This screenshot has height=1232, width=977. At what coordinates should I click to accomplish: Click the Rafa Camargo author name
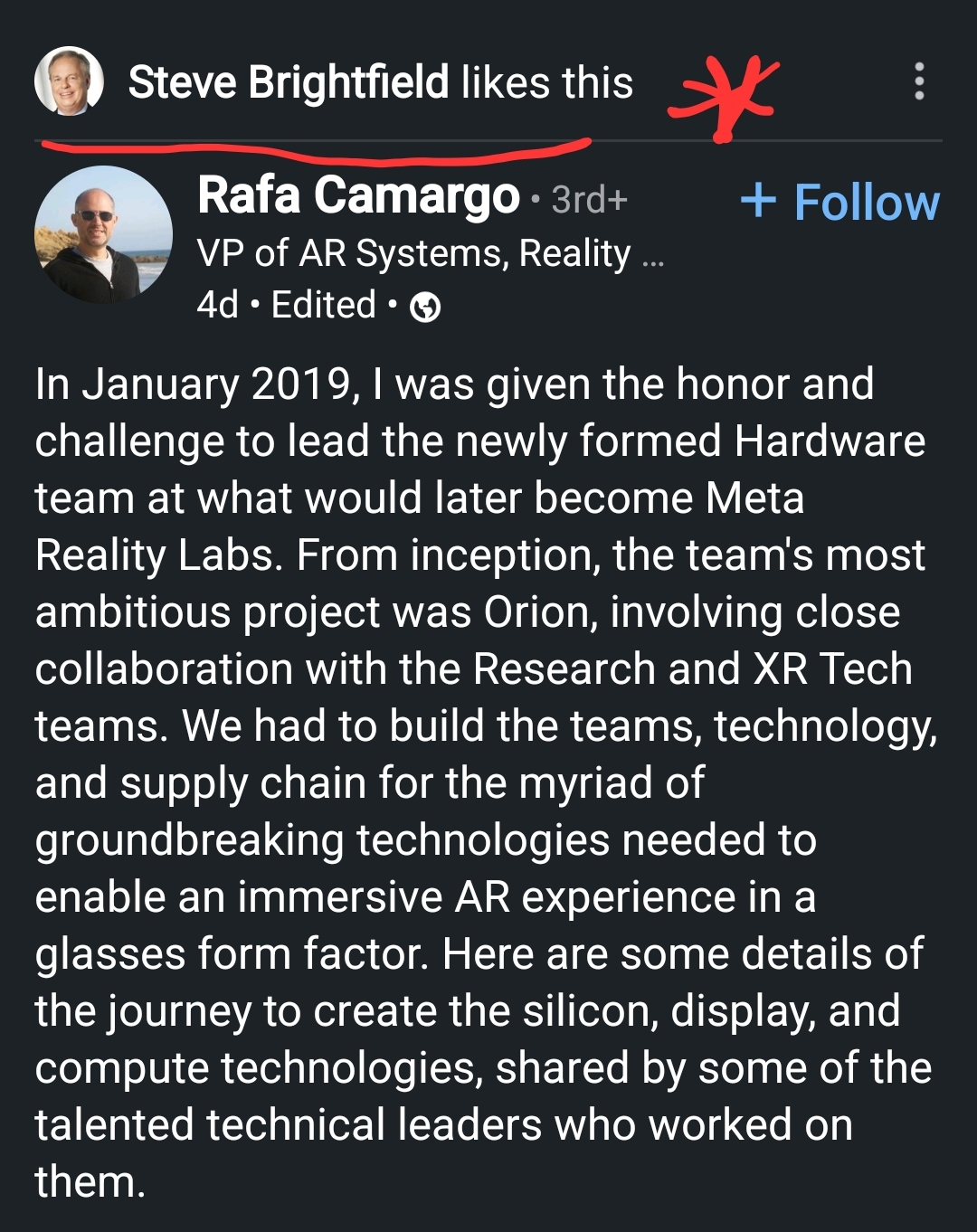click(358, 195)
